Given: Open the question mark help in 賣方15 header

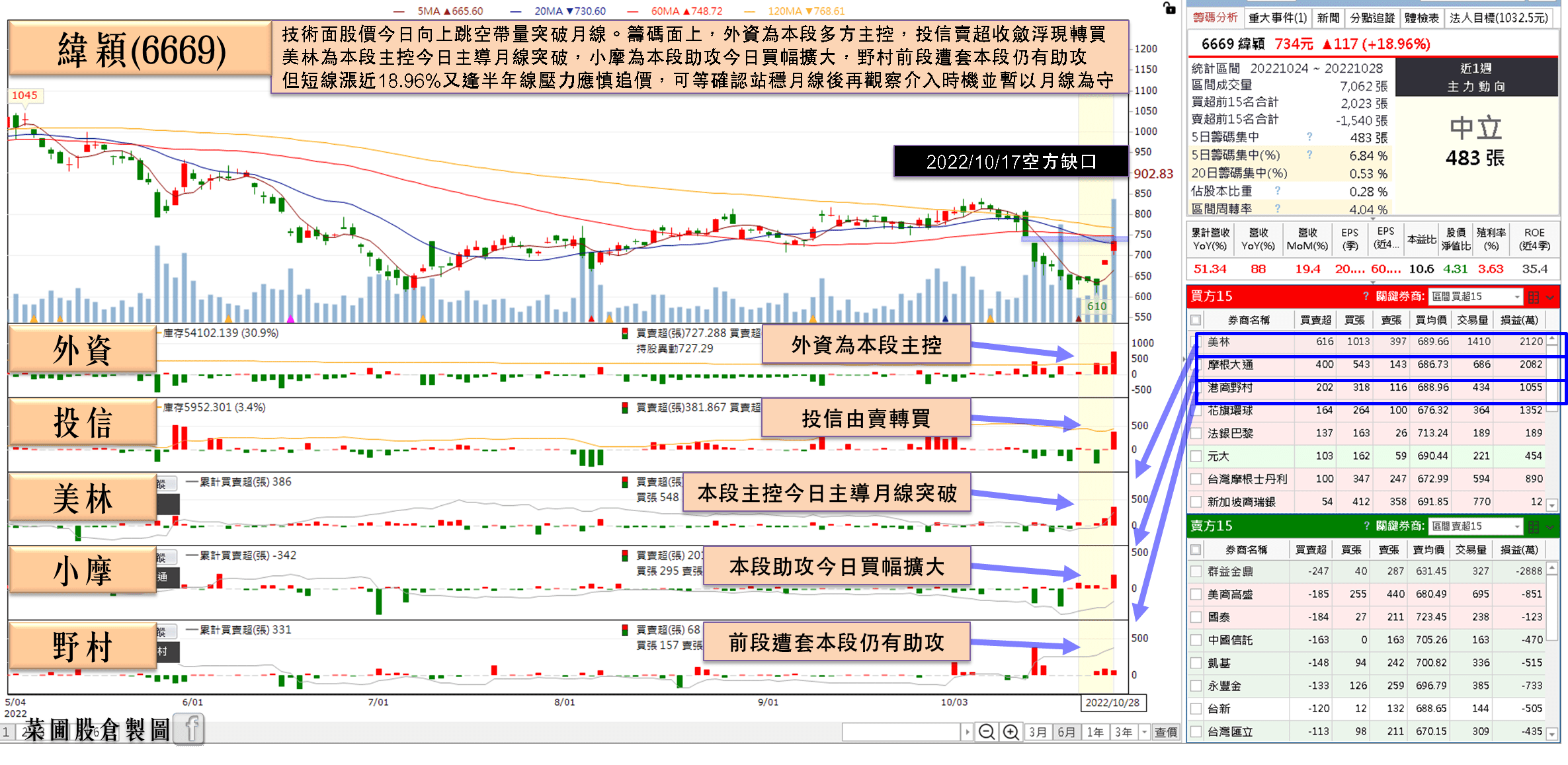Looking at the screenshot, I should coord(1366,526).
